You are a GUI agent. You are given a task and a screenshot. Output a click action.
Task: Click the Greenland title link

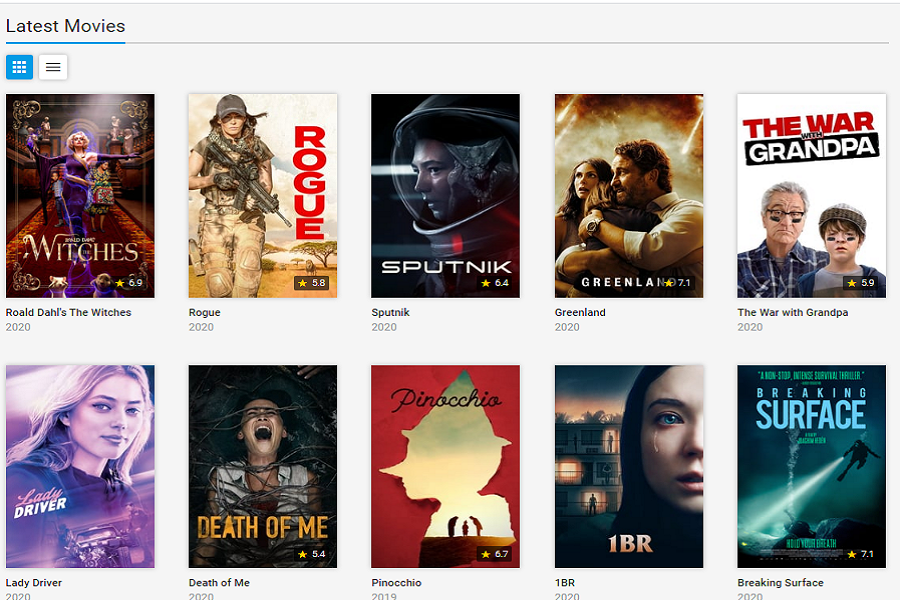click(580, 312)
